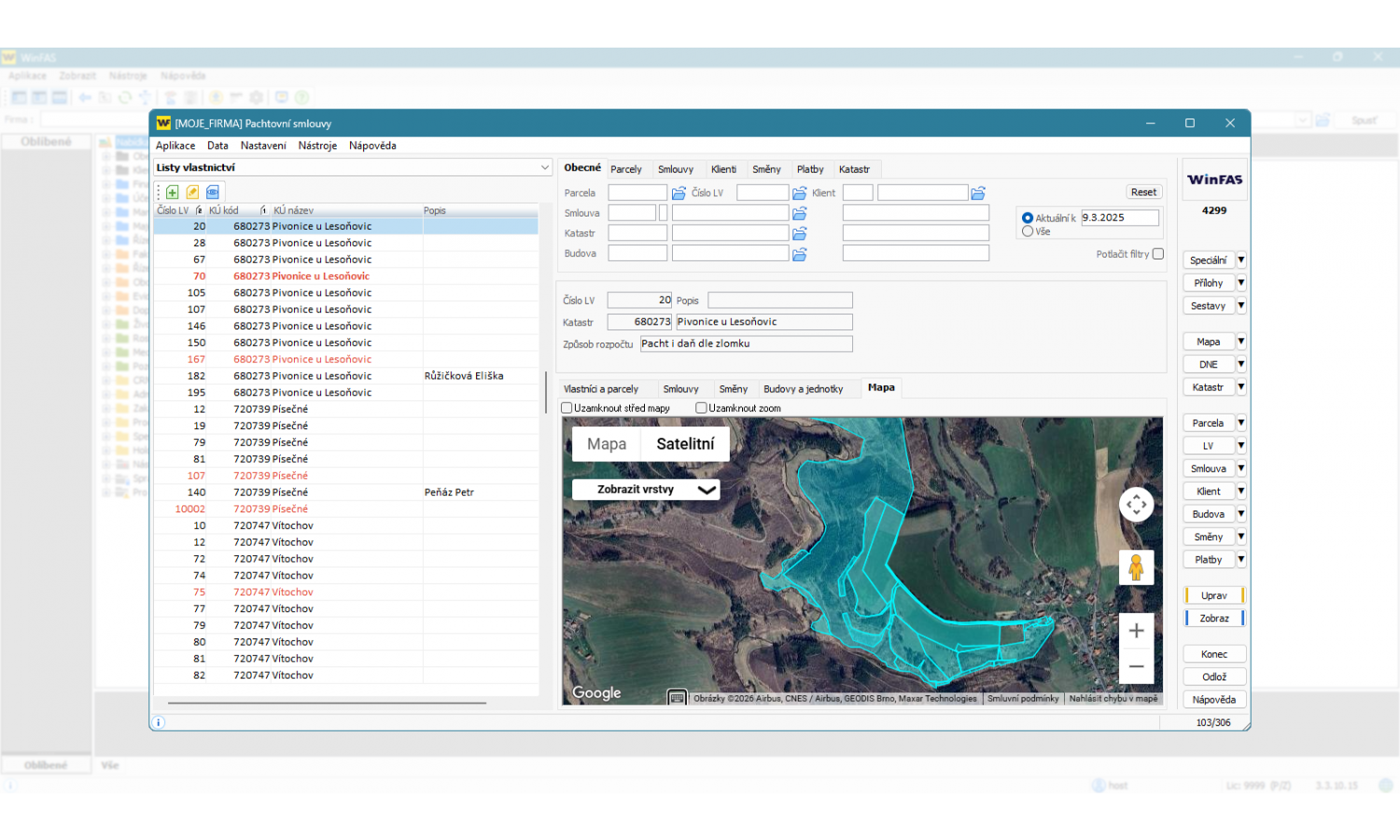Open keyboard shortcuts icon on map
The height and width of the screenshot is (840, 1400).
[678, 697]
